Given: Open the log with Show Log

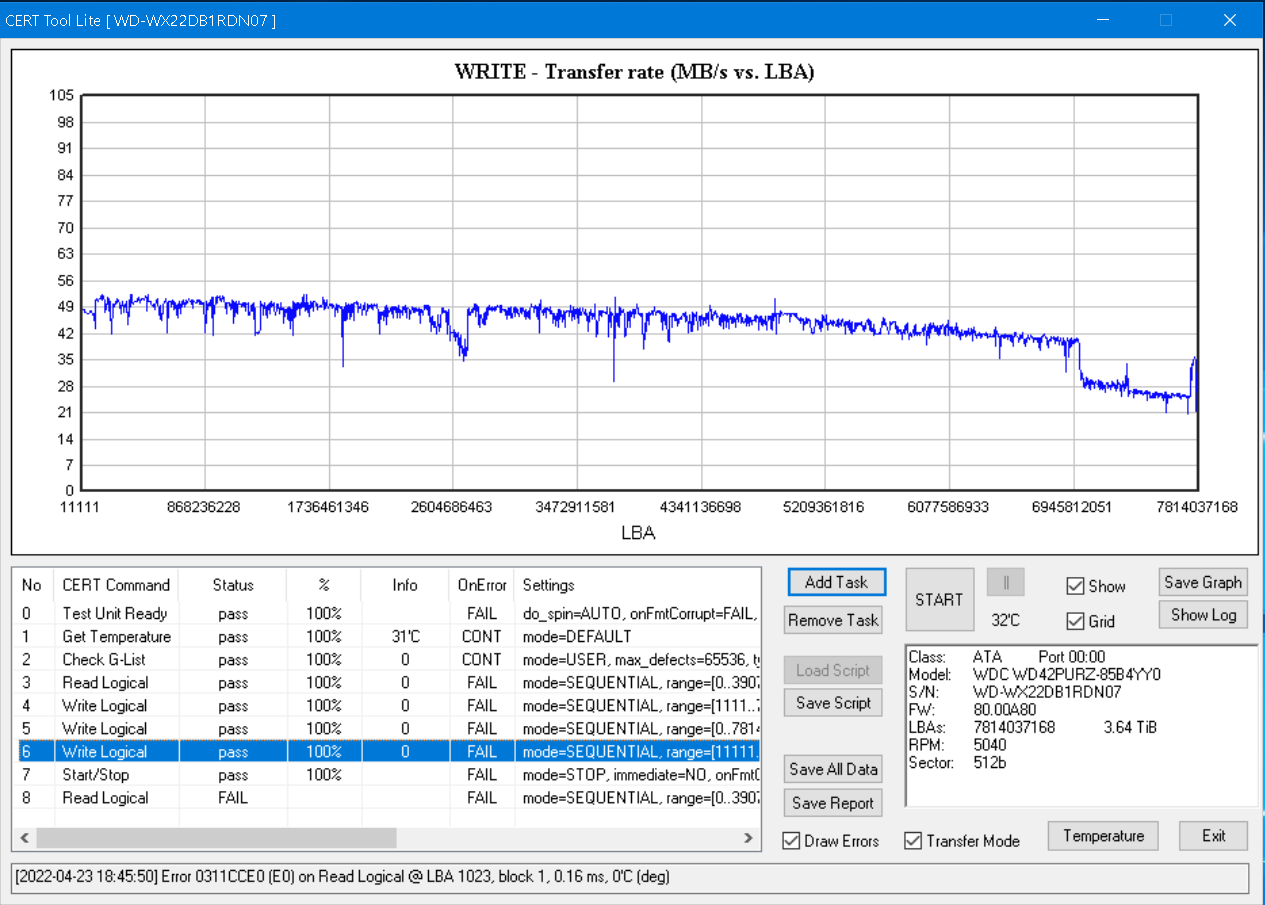Looking at the screenshot, I should (x=1203, y=615).
